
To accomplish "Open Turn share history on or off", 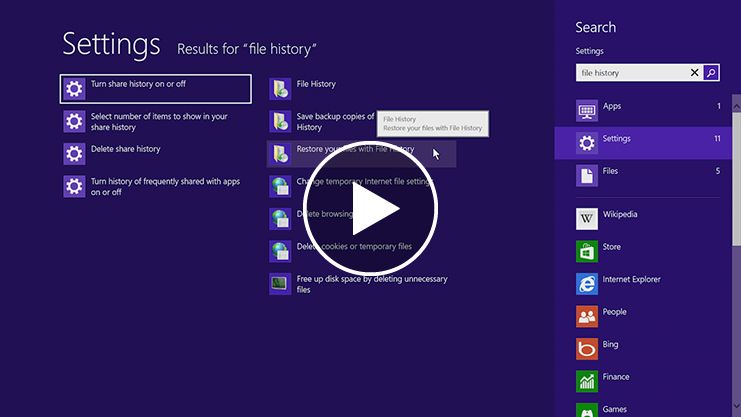I will tap(155, 89).
